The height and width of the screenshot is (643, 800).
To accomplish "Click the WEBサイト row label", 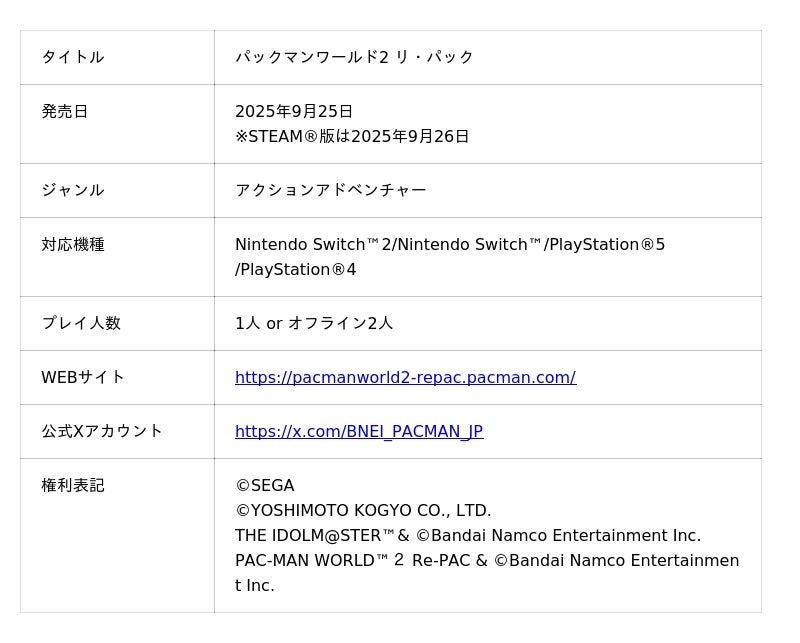I will point(83,377).
